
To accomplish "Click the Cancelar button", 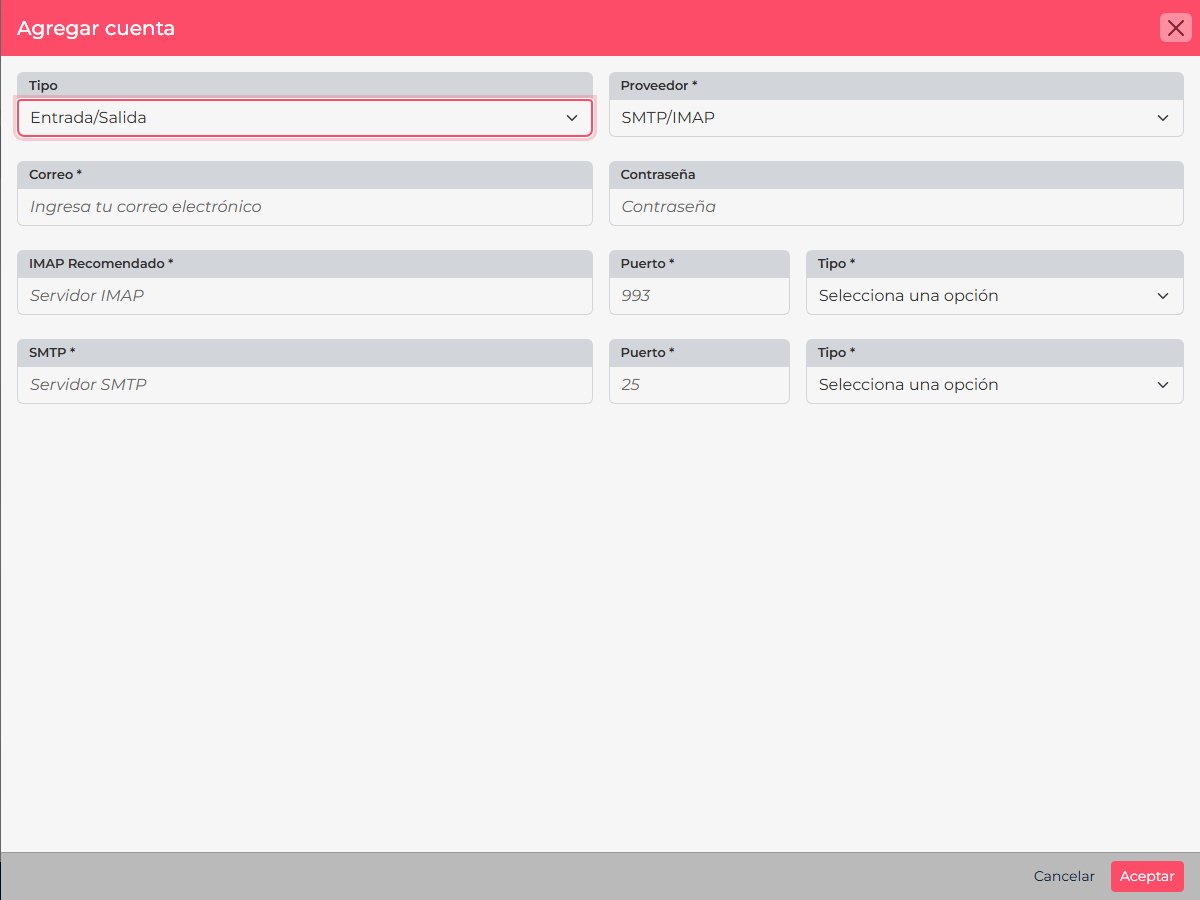I will coord(1064,876).
